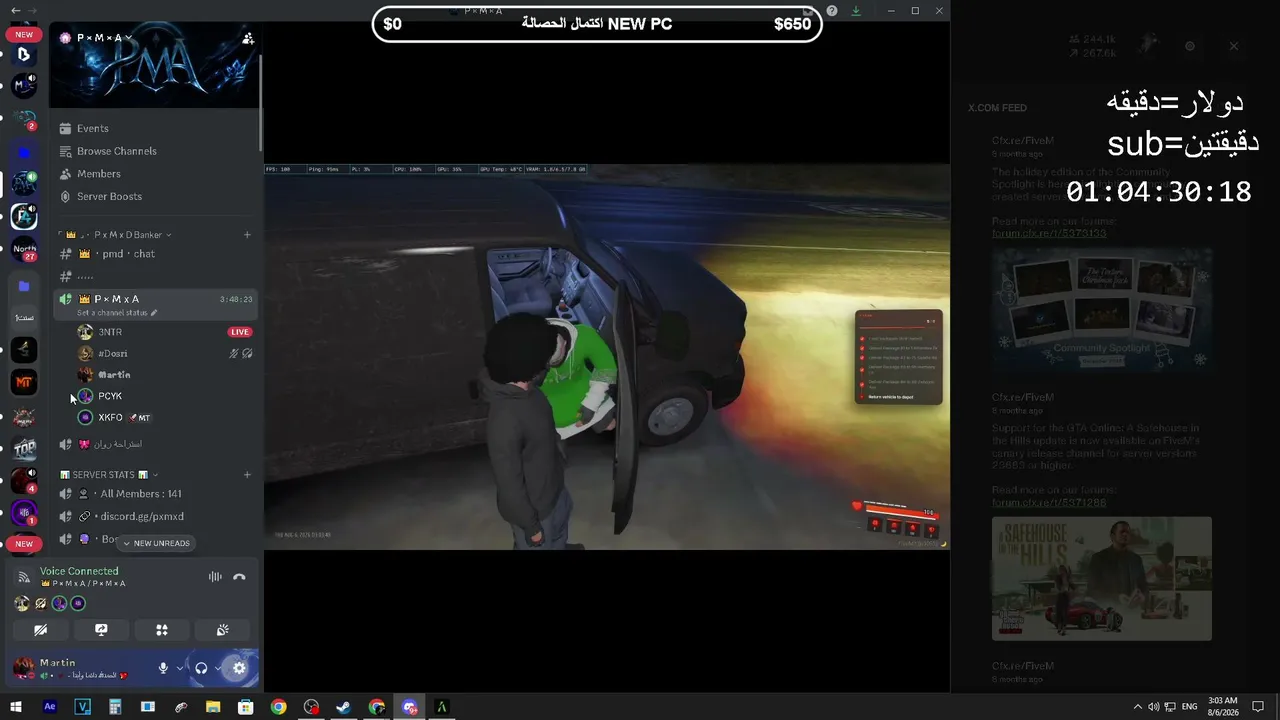Open headphone output options arrow
This screenshot has height=720, width=1280.
[x=218, y=668]
